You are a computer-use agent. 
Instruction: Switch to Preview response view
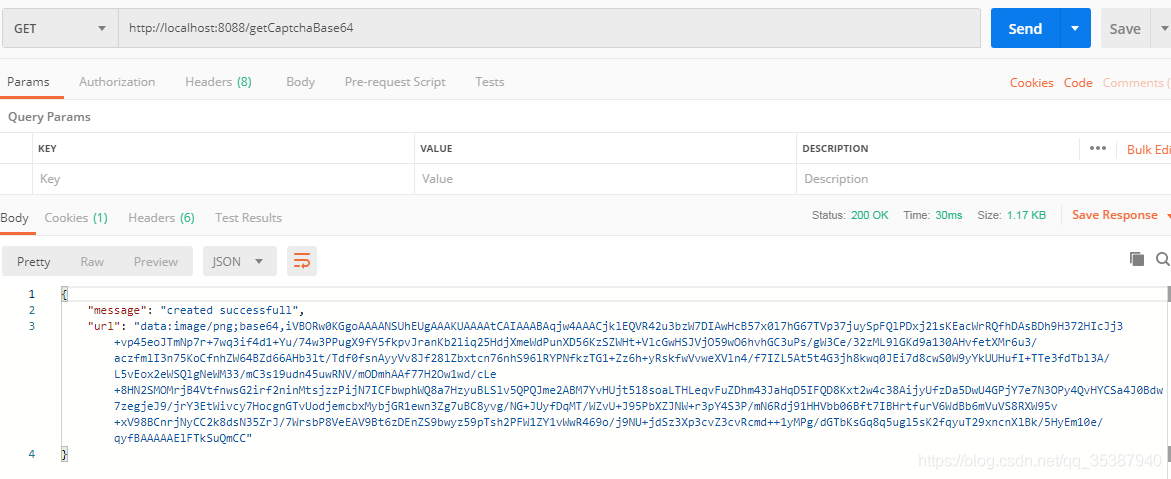pos(156,261)
